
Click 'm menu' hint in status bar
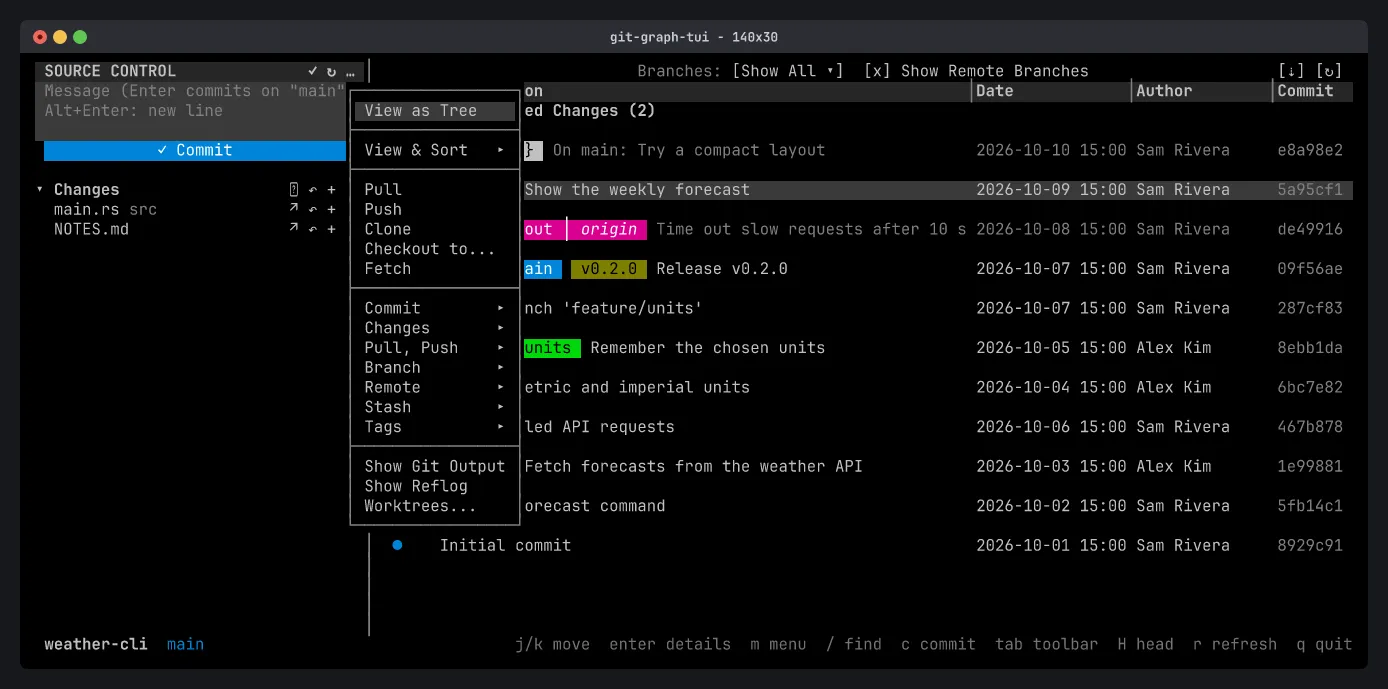click(x=778, y=644)
